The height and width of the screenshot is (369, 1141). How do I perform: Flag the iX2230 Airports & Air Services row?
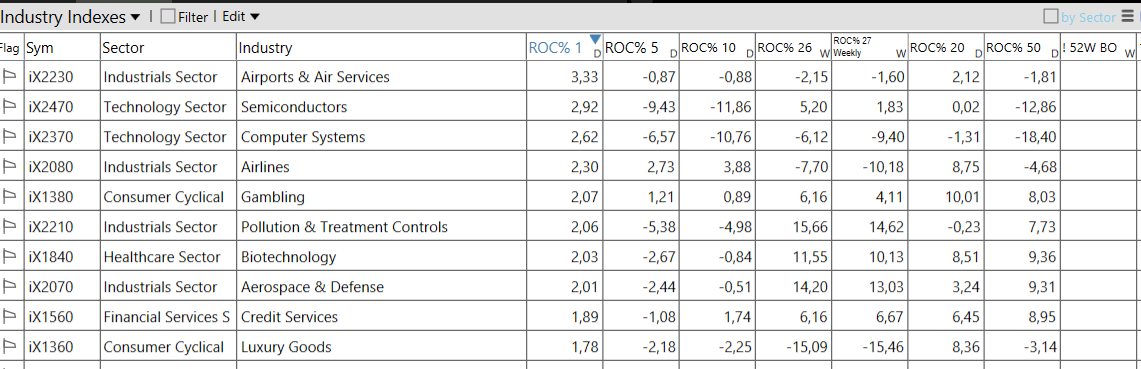11,76
